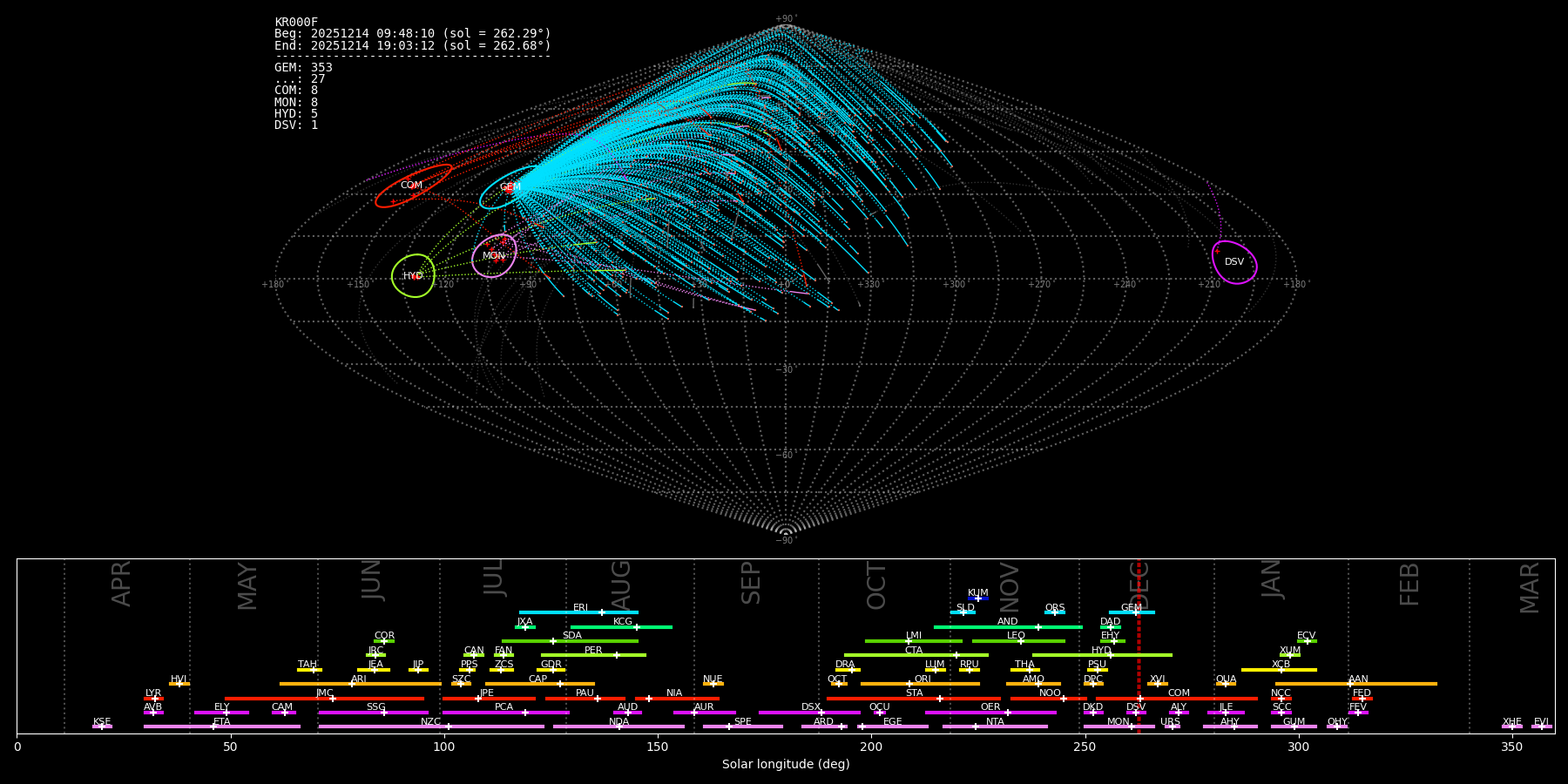This screenshot has width=1568, height=784.
Task: Click the HYD radiant label on the sky map
Action: [x=413, y=276]
